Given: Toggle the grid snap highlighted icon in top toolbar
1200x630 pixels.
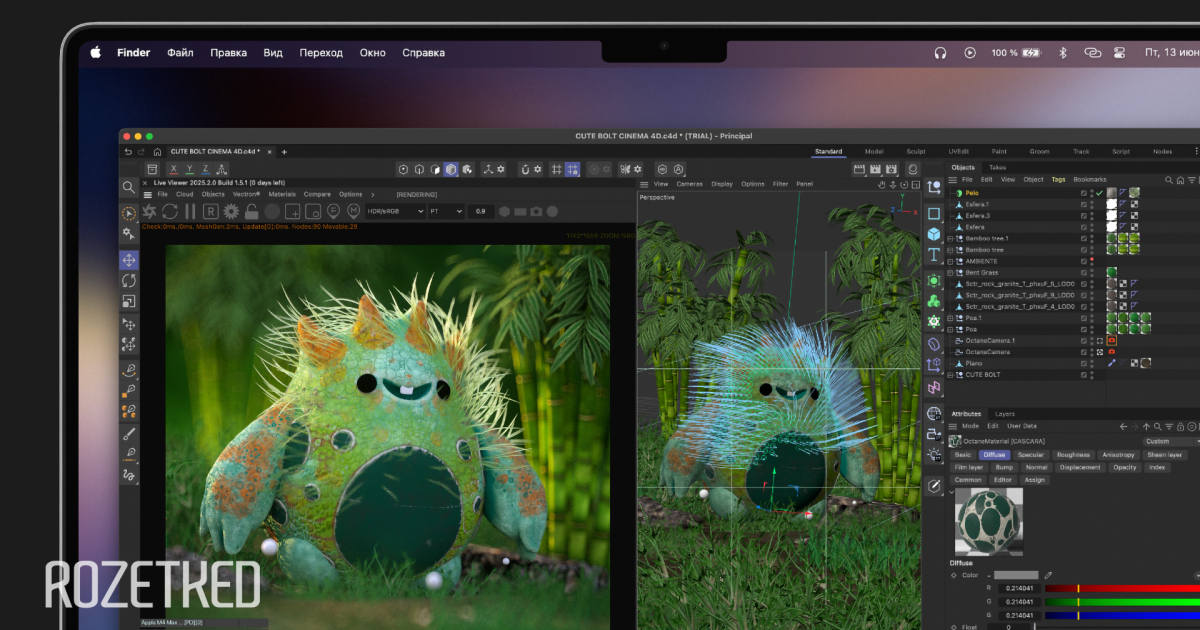Looking at the screenshot, I should tap(572, 169).
